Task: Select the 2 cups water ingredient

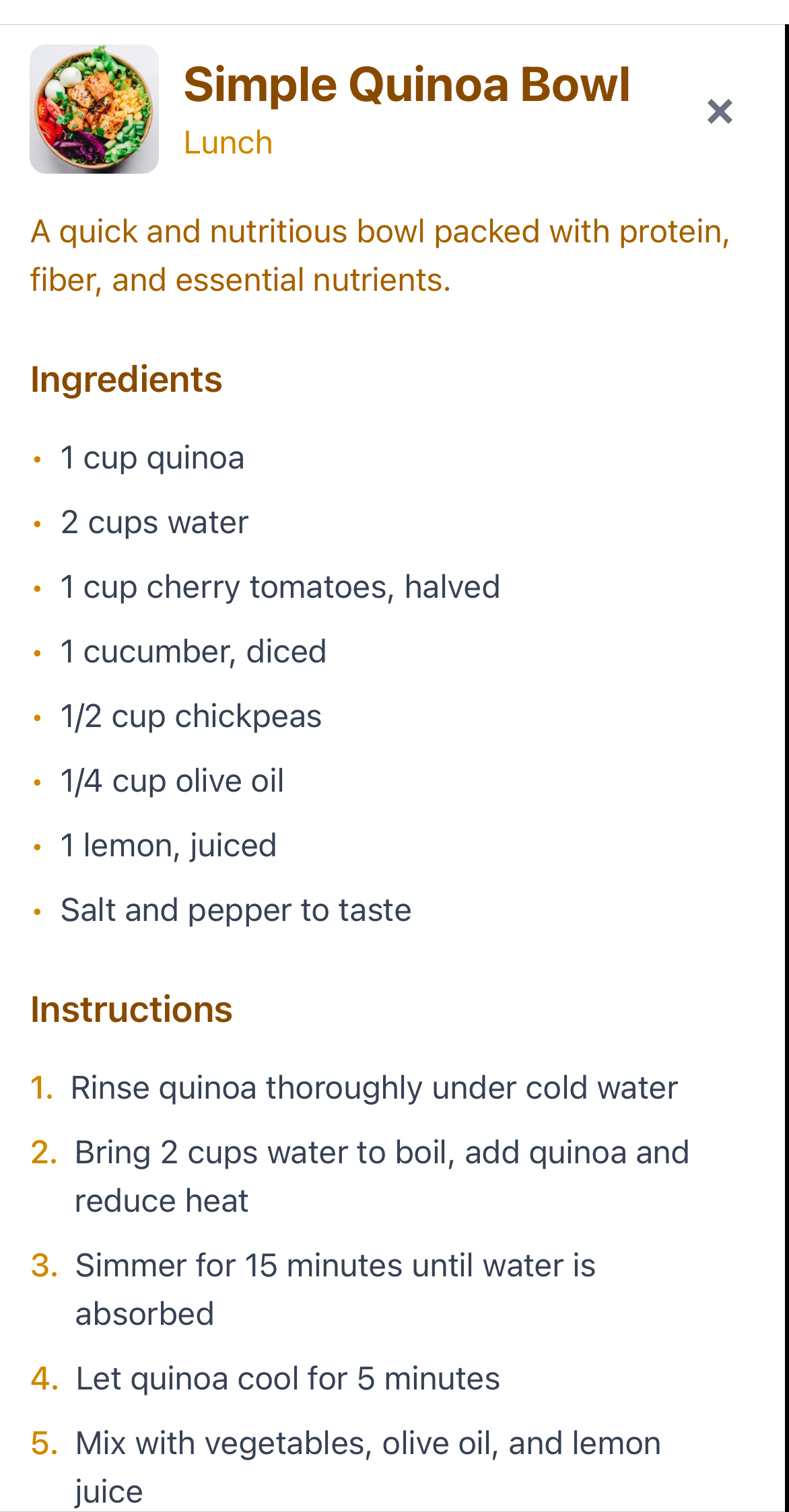Action: pyautogui.click(x=154, y=523)
